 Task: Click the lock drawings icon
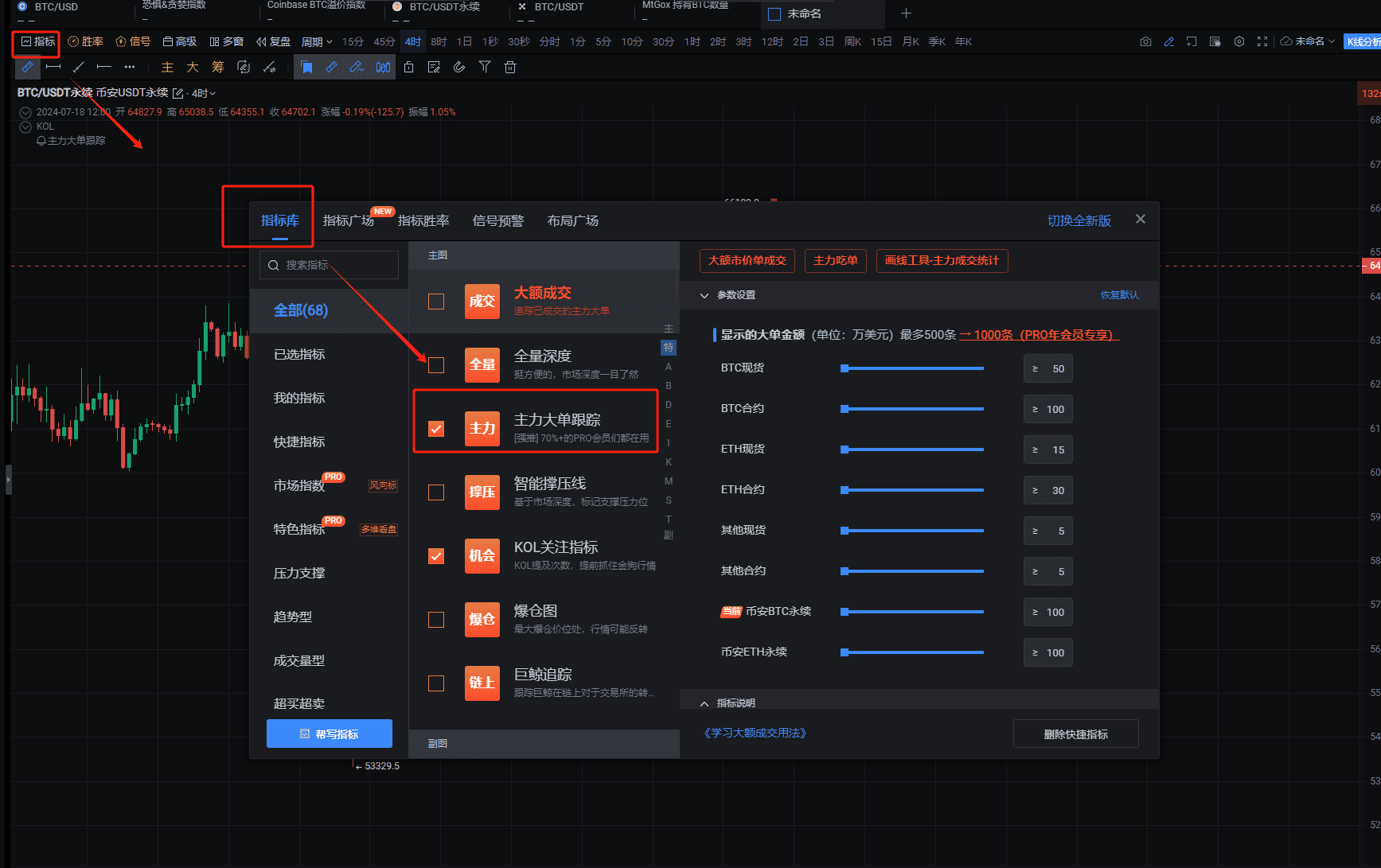(408, 68)
